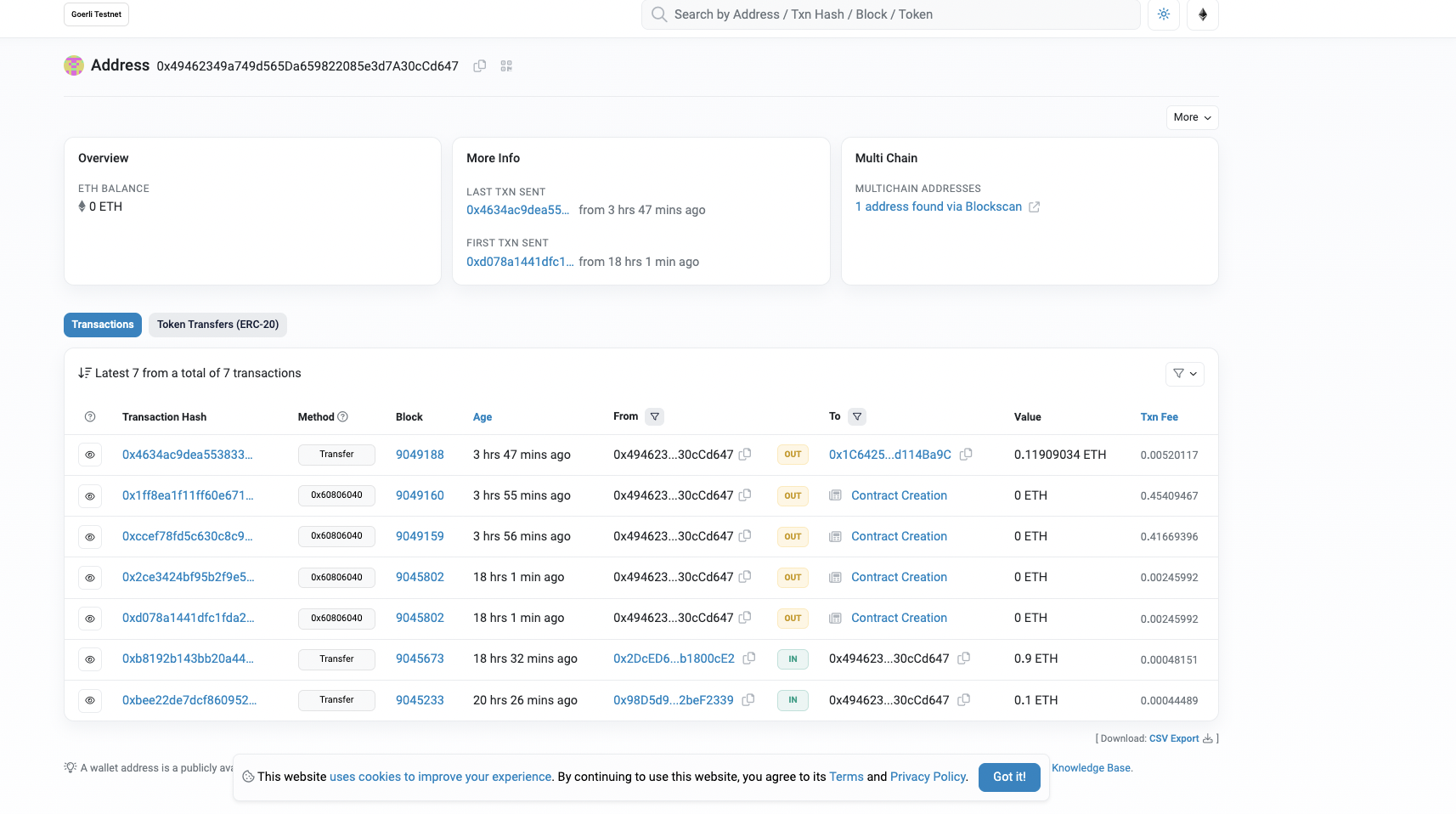Viewport: 1456px width, 814px height.
Task: Copy To address 0x1C6425...d114Ba9C
Action: pos(966,455)
